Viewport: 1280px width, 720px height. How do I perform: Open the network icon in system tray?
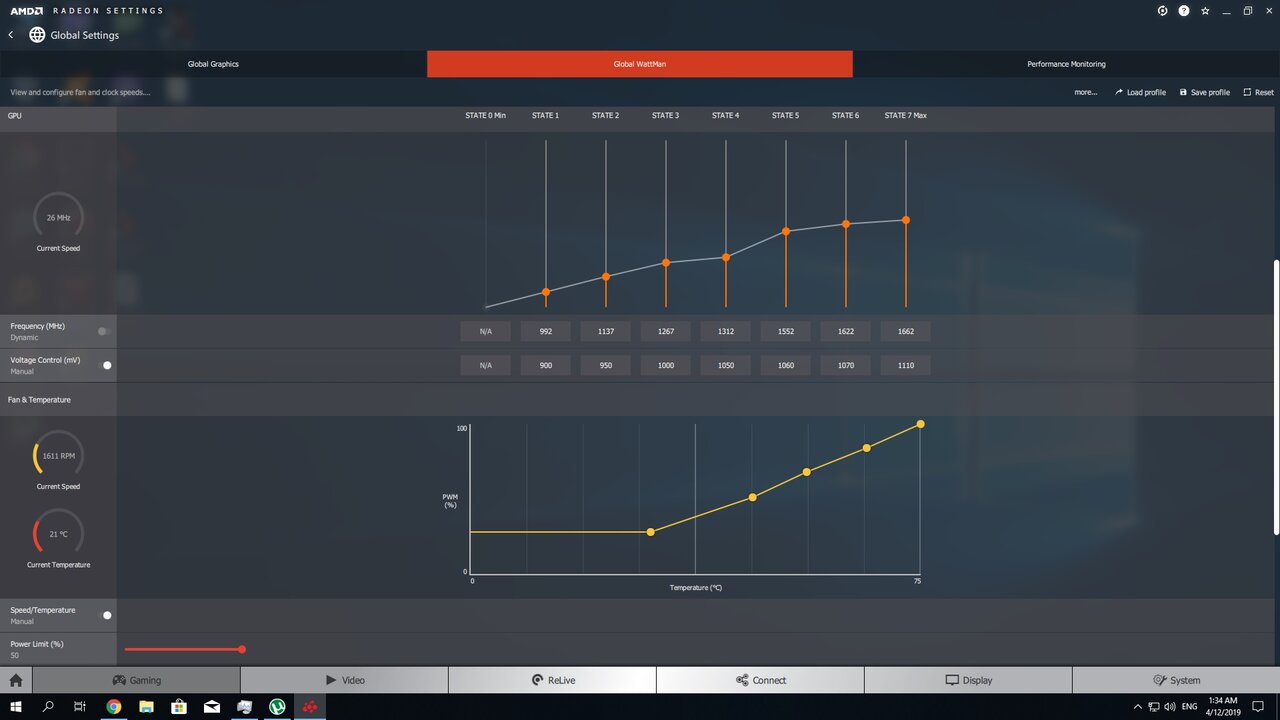pyautogui.click(x=1154, y=707)
